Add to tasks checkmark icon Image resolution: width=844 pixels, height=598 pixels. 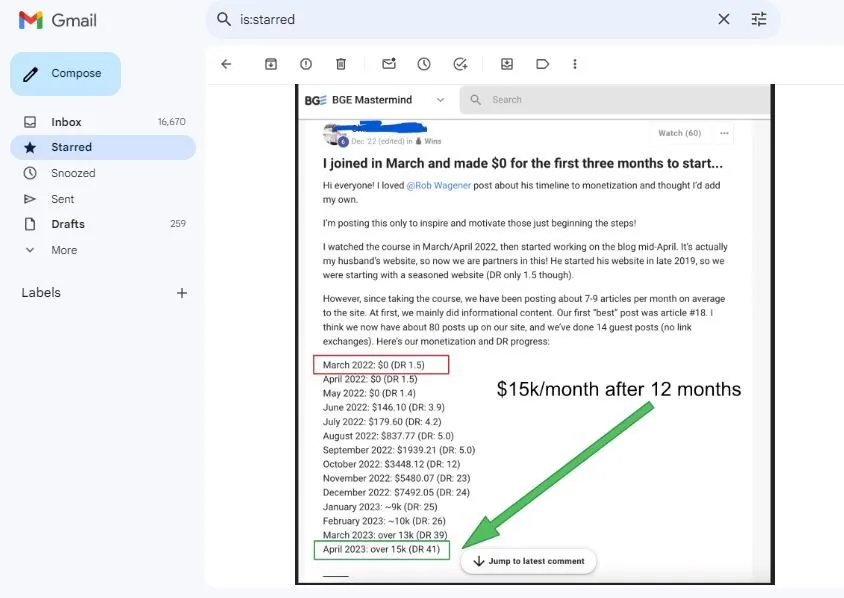coord(460,64)
